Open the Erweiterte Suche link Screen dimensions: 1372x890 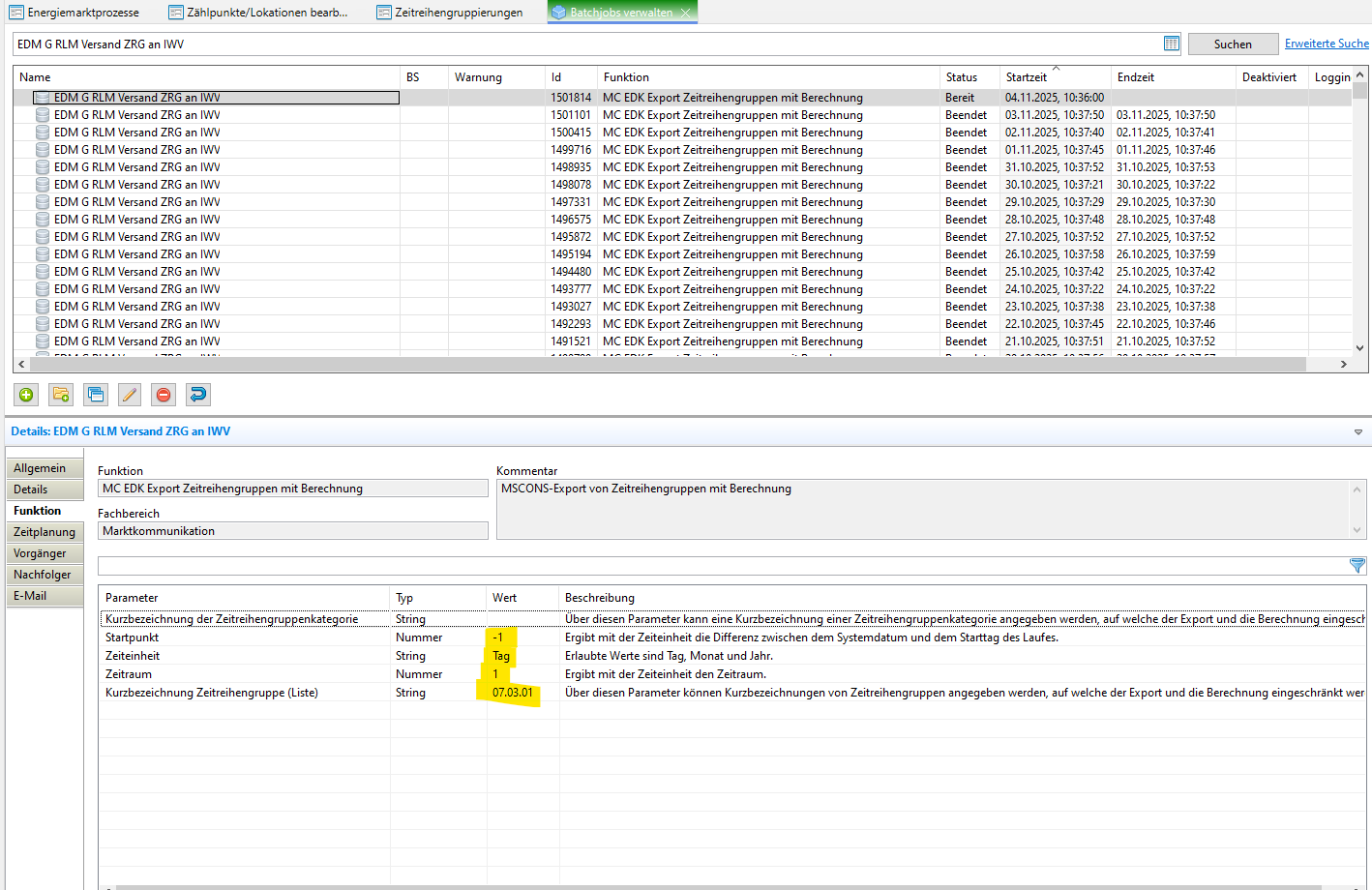point(1326,44)
